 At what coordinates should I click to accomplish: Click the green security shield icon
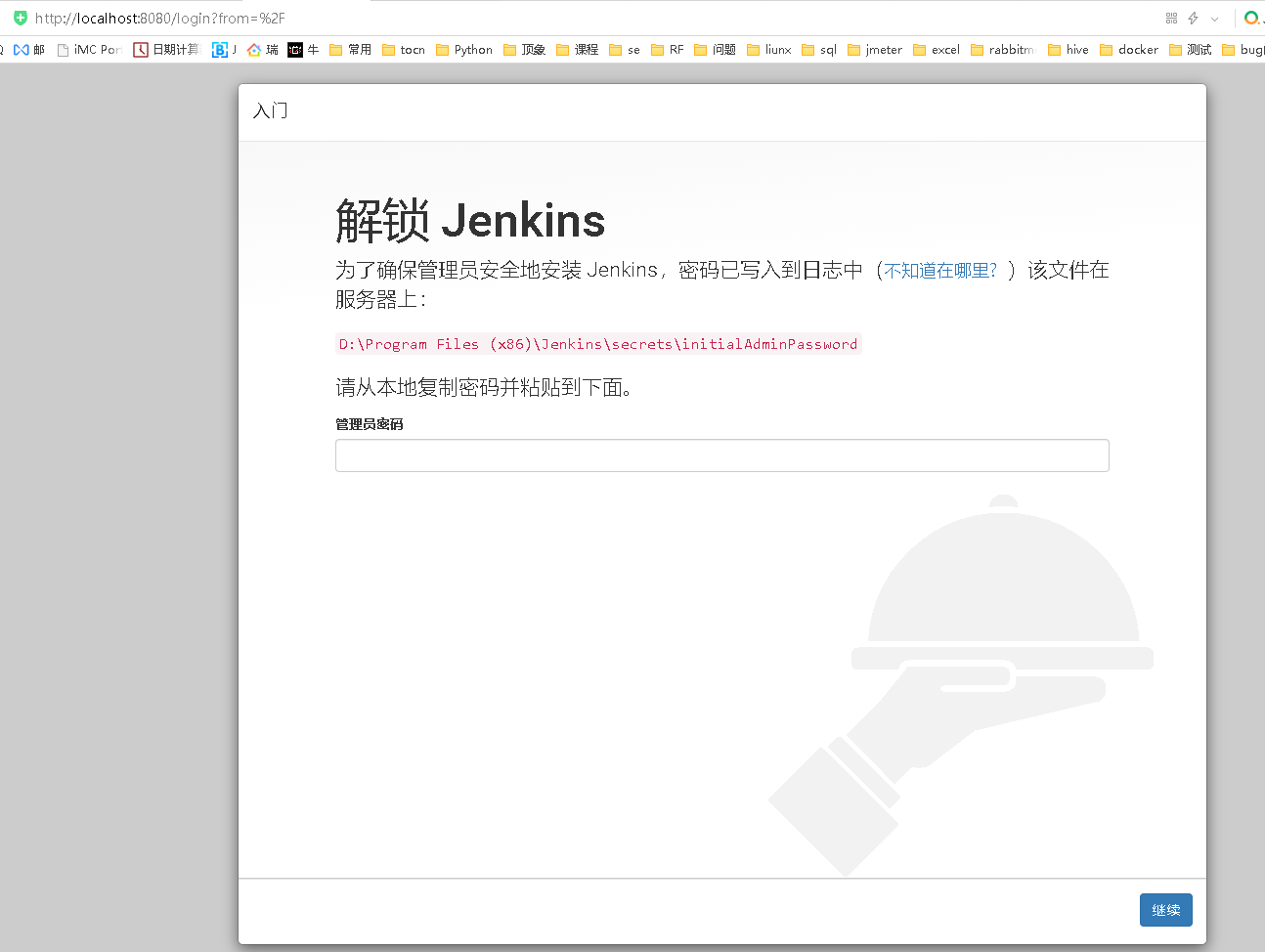(21, 18)
